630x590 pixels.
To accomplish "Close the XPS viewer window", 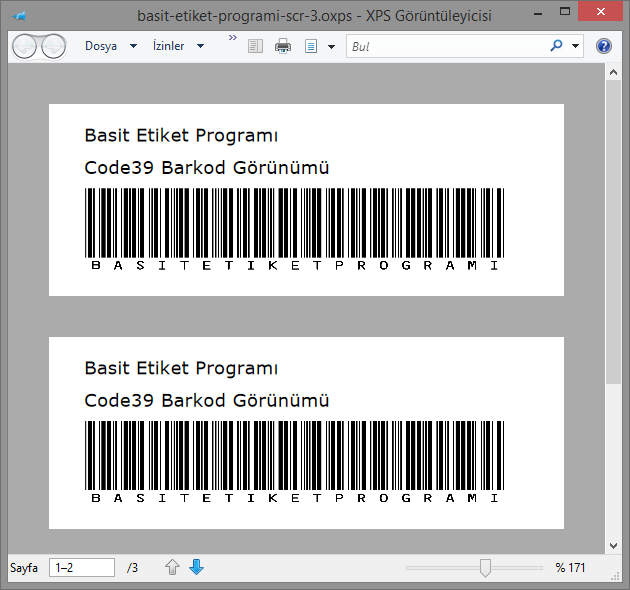I will click(x=601, y=11).
